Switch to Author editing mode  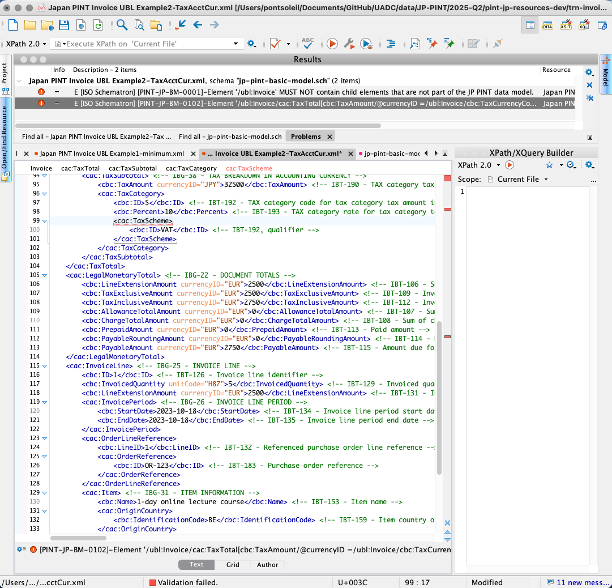(267, 565)
